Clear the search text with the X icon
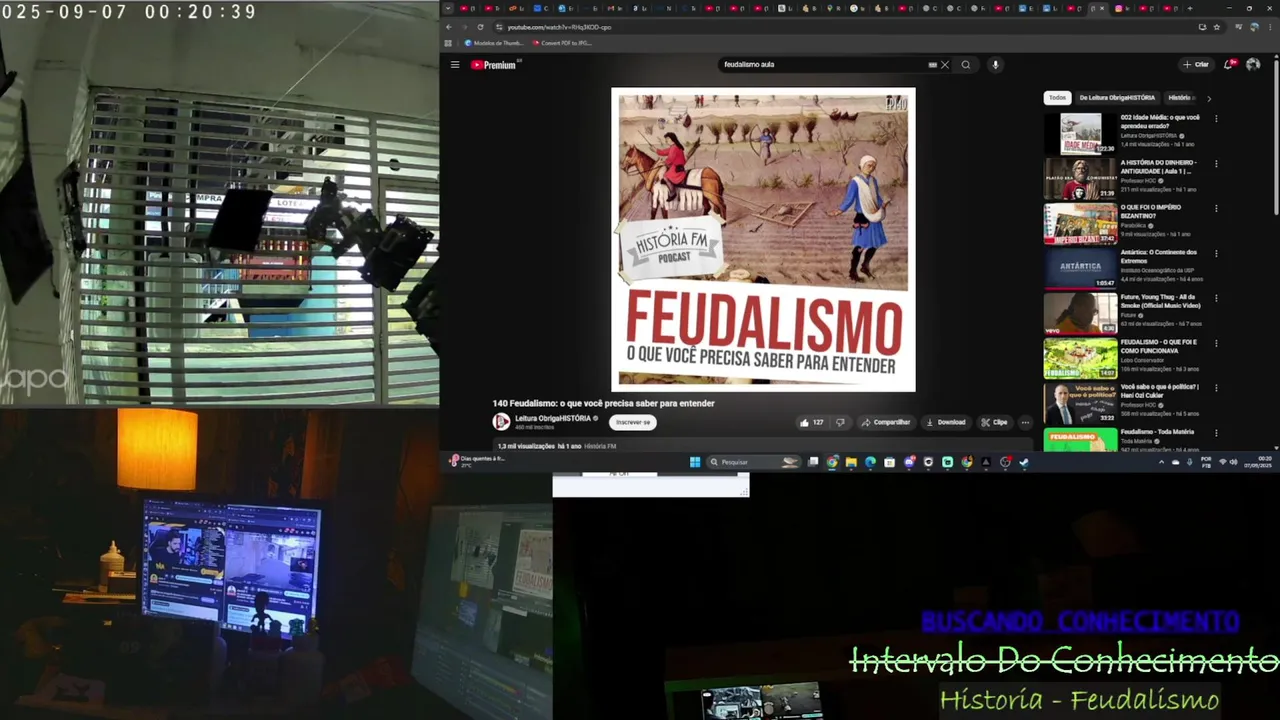 tap(944, 65)
